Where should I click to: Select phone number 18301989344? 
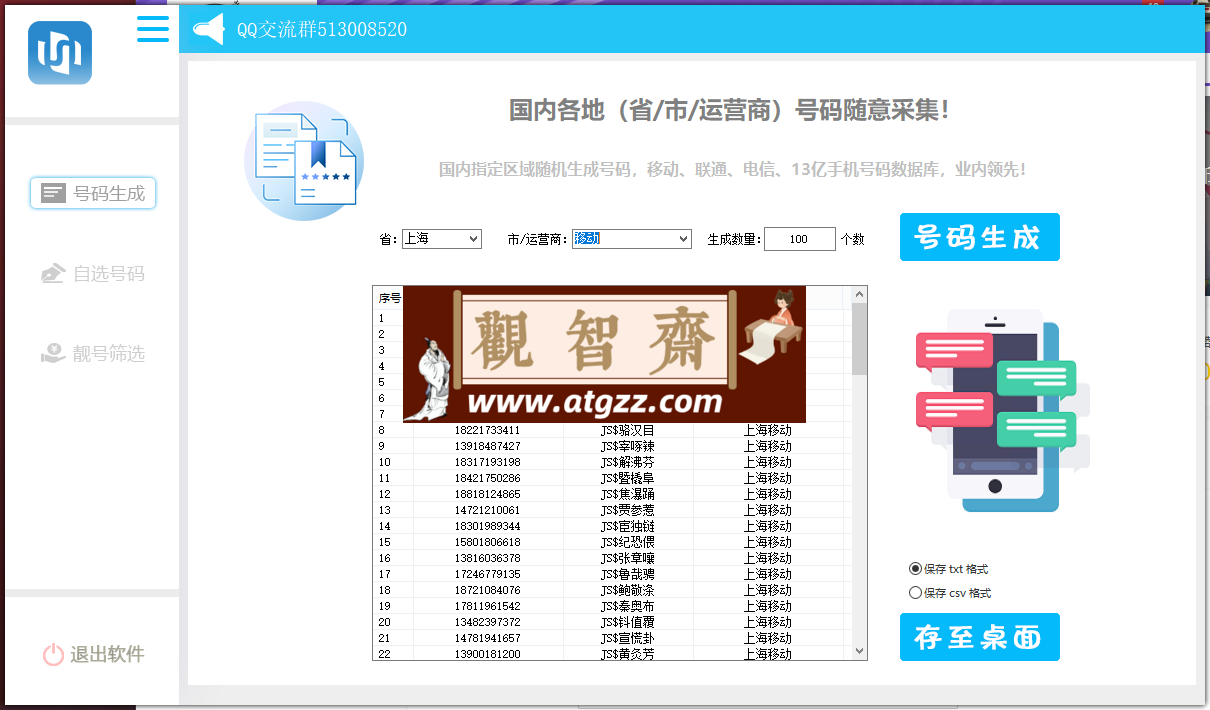(487, 526)
